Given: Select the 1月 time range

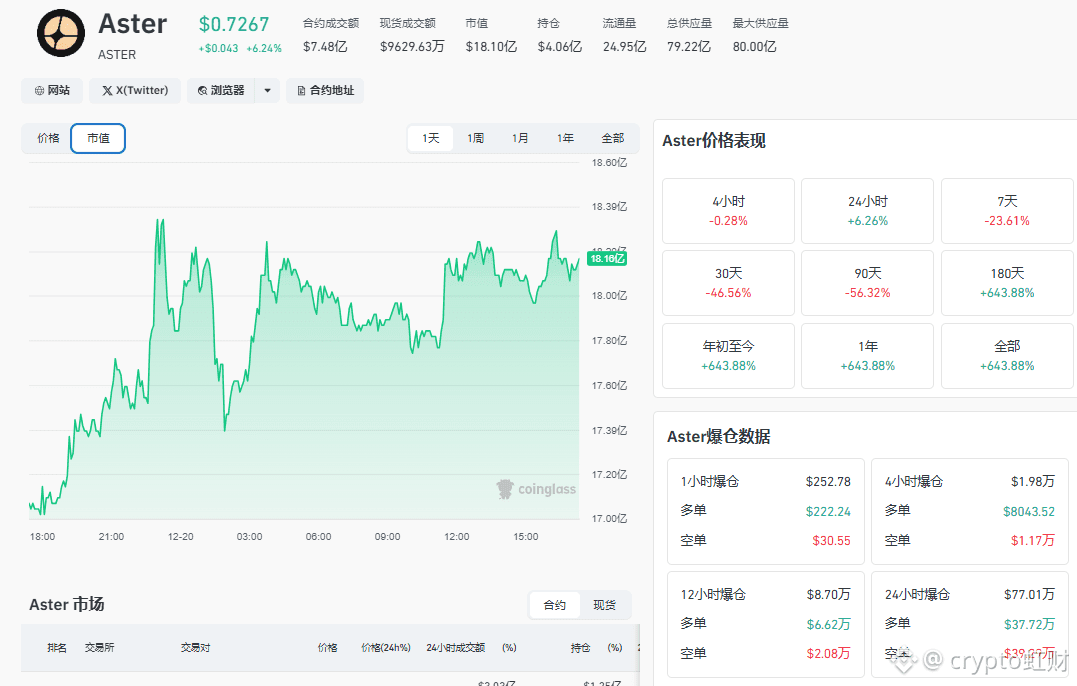Looking at the screenshot, I should pyautogui.click(x=520, y=138).
